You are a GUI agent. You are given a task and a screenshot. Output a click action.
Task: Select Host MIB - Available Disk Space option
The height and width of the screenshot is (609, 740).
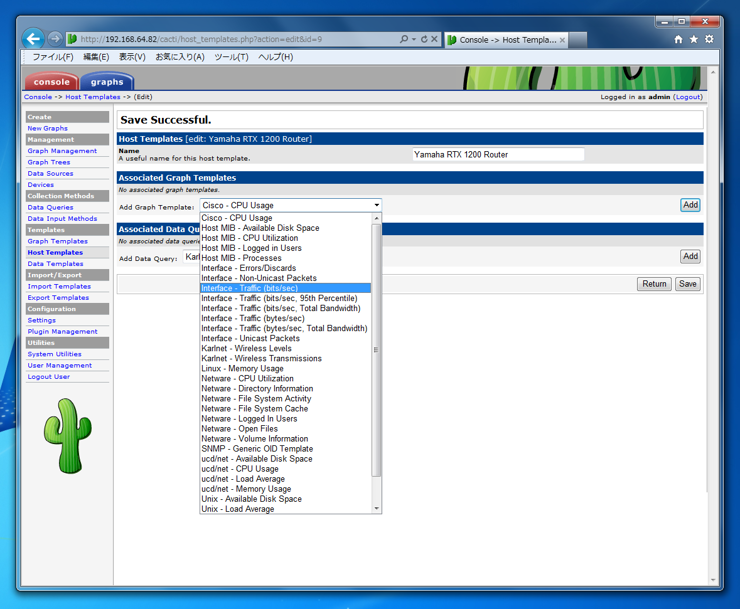pyautogui.click(x=286, y=228)
